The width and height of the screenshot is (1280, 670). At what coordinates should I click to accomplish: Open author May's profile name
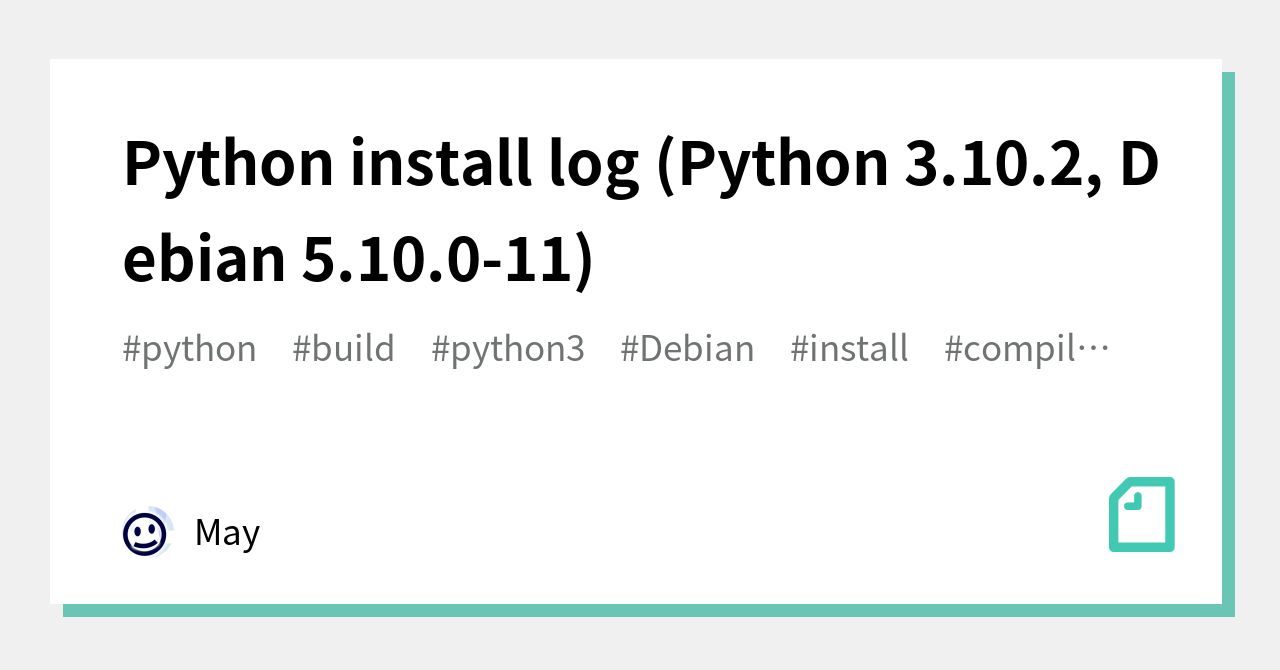click(227, 533)
